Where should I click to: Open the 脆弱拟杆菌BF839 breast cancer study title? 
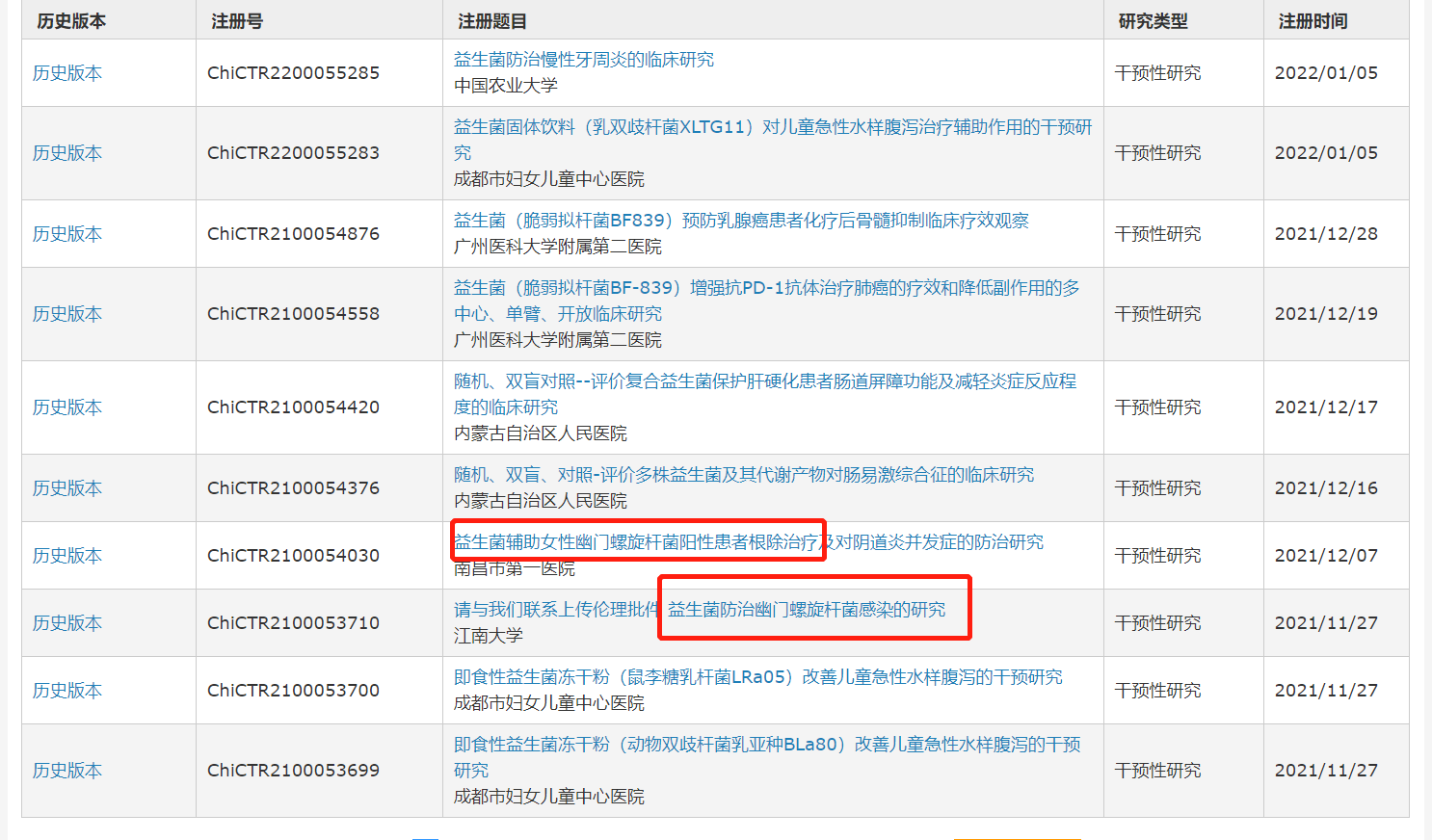[x=741, y=221]
